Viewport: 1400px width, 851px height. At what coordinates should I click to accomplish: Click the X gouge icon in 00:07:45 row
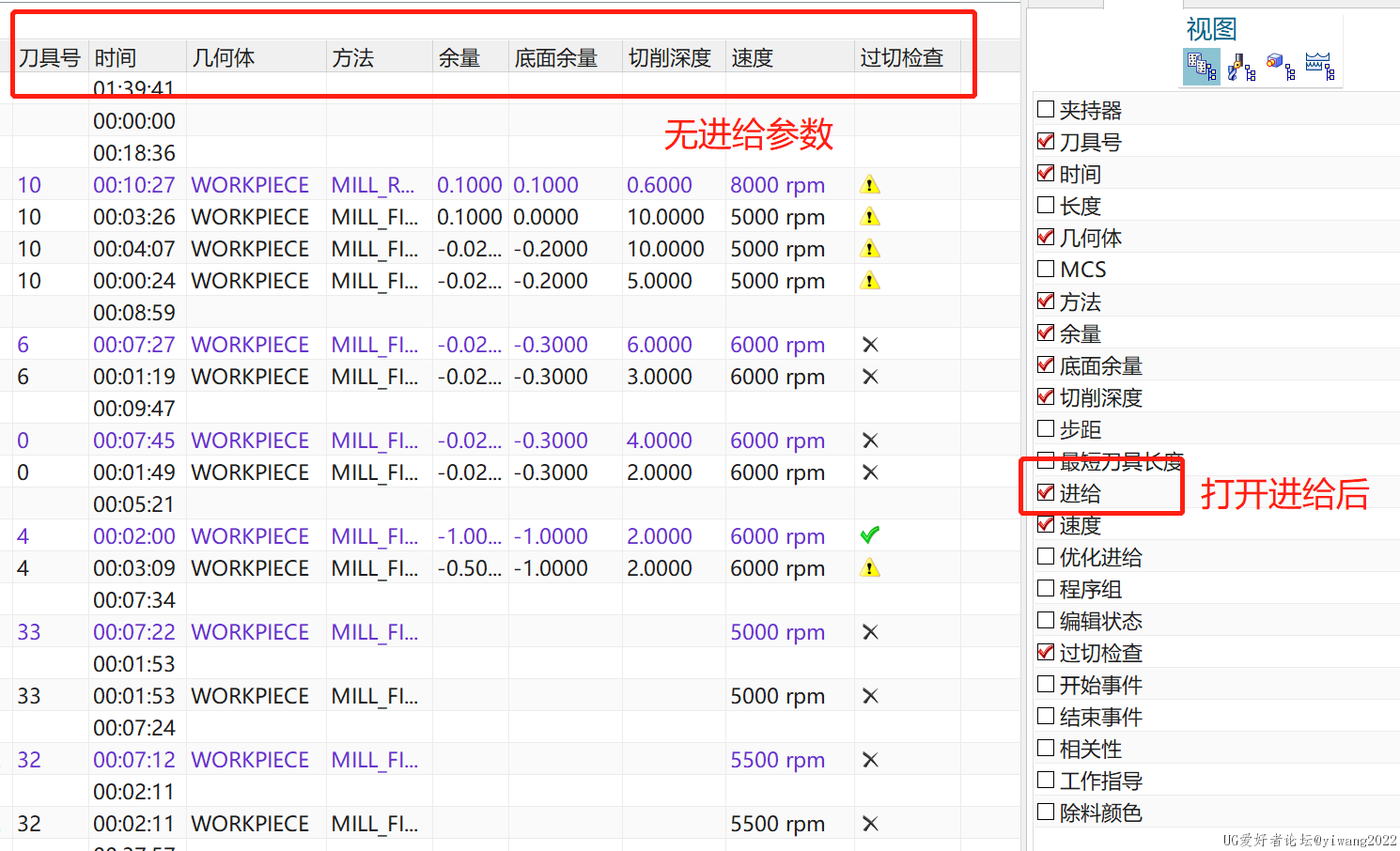[870, 441]
